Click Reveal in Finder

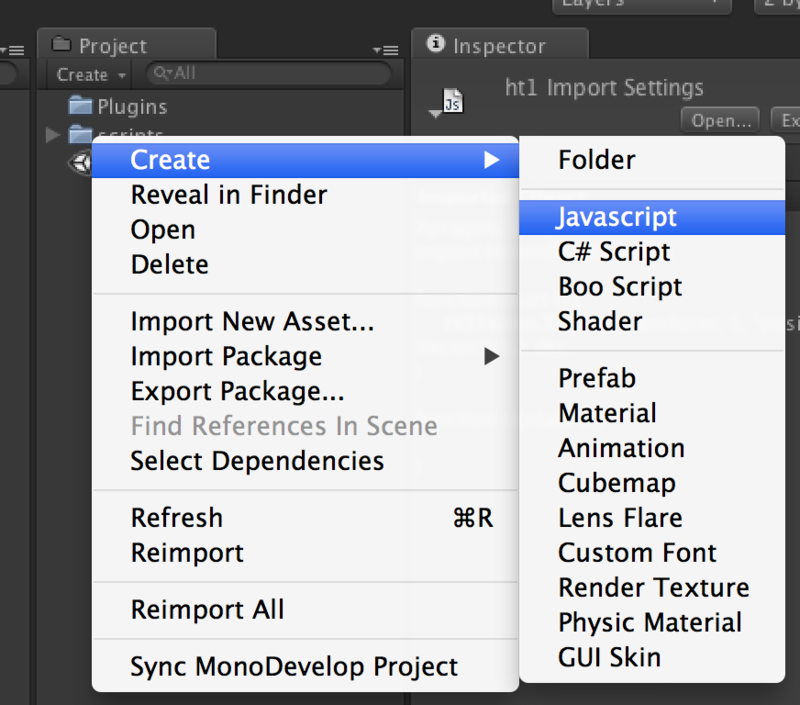[229, 195]
